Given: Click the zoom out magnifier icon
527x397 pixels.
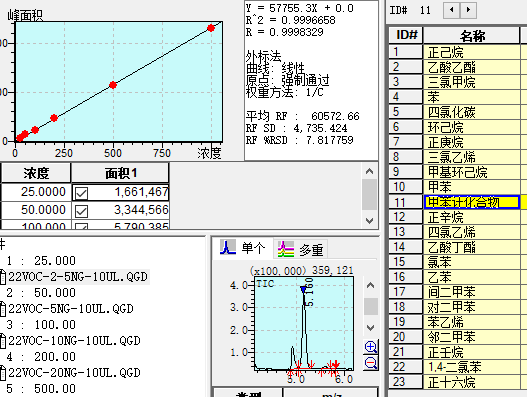Looking at the screenshot, I should [371, 363].
